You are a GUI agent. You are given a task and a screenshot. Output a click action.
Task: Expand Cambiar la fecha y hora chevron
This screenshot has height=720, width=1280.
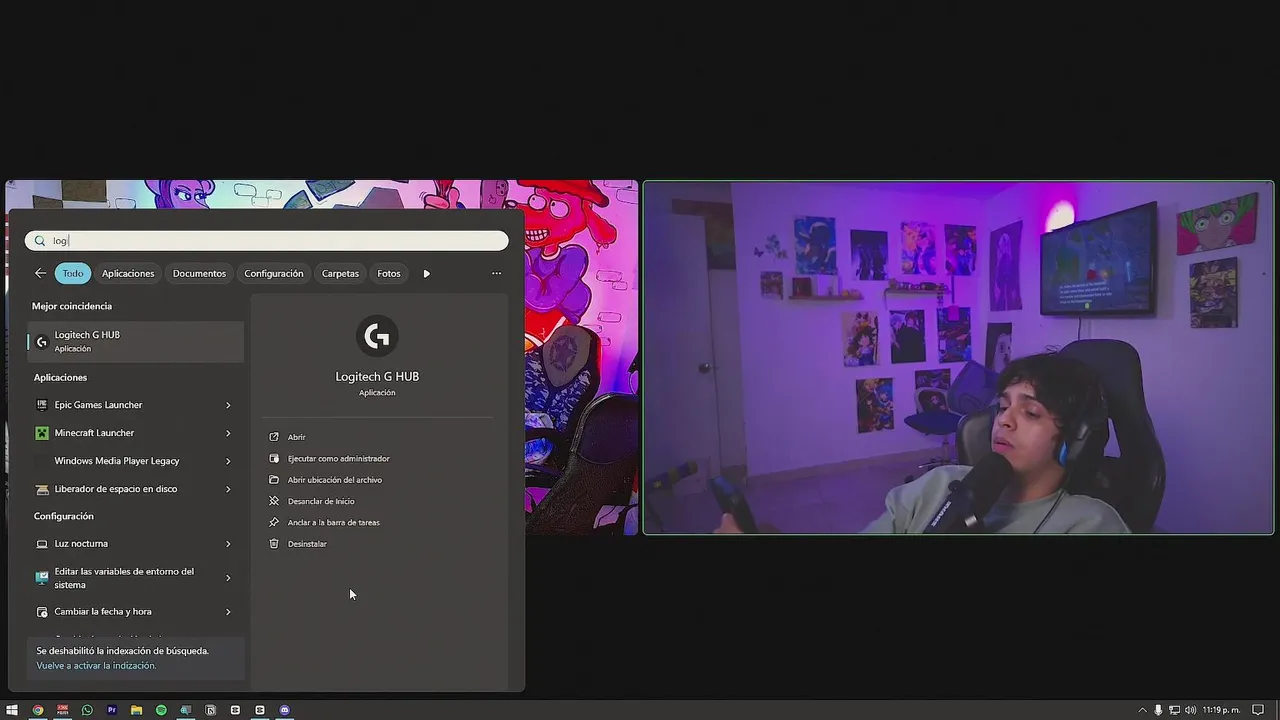tap(228, 612)
